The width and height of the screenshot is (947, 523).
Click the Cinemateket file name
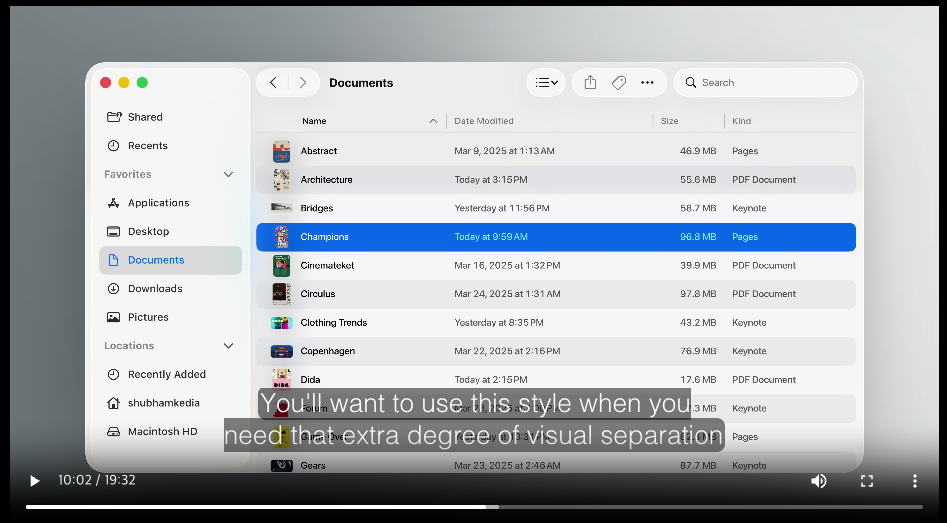point(327,265)
